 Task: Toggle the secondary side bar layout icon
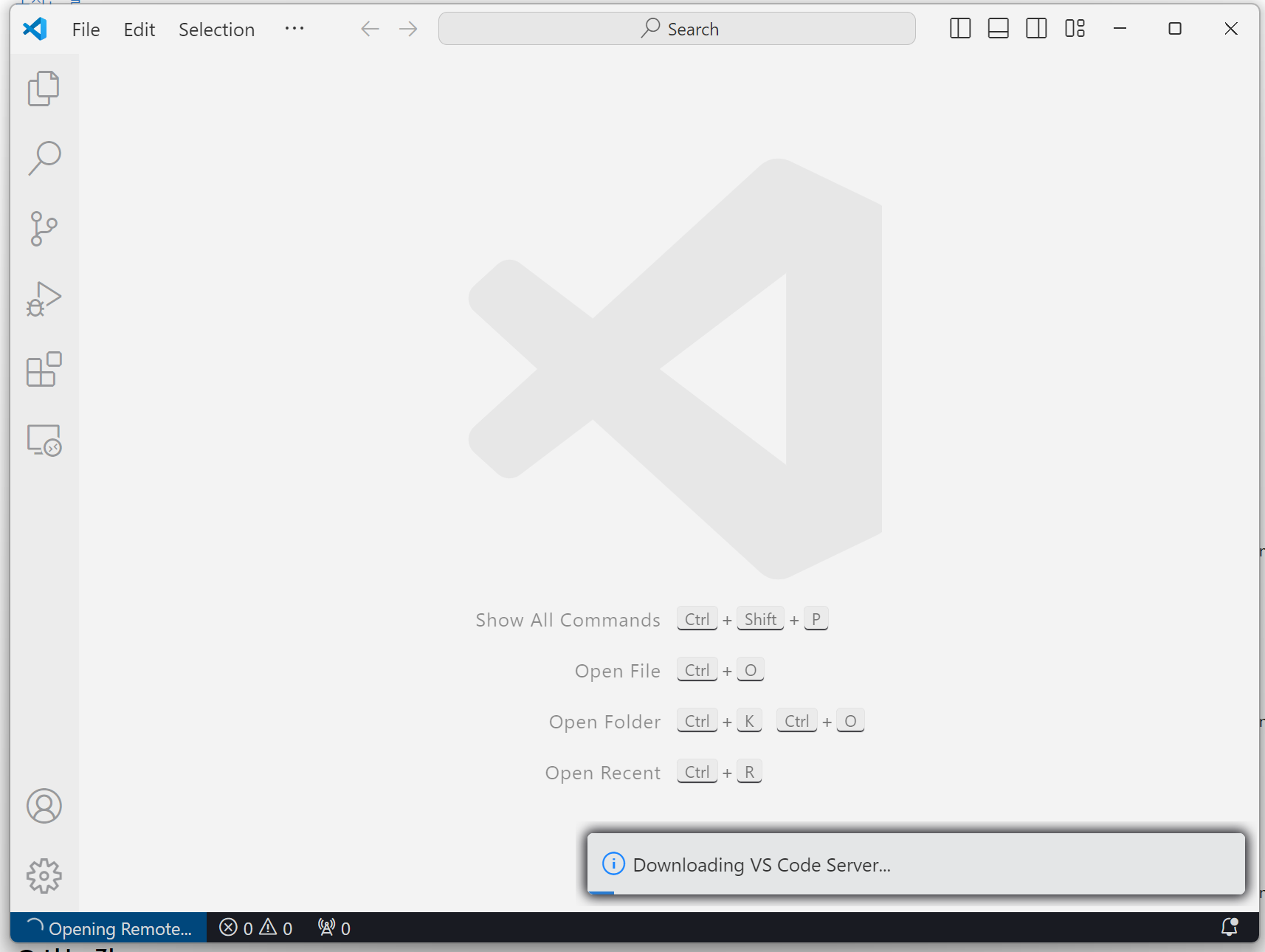pos(1037,29)
